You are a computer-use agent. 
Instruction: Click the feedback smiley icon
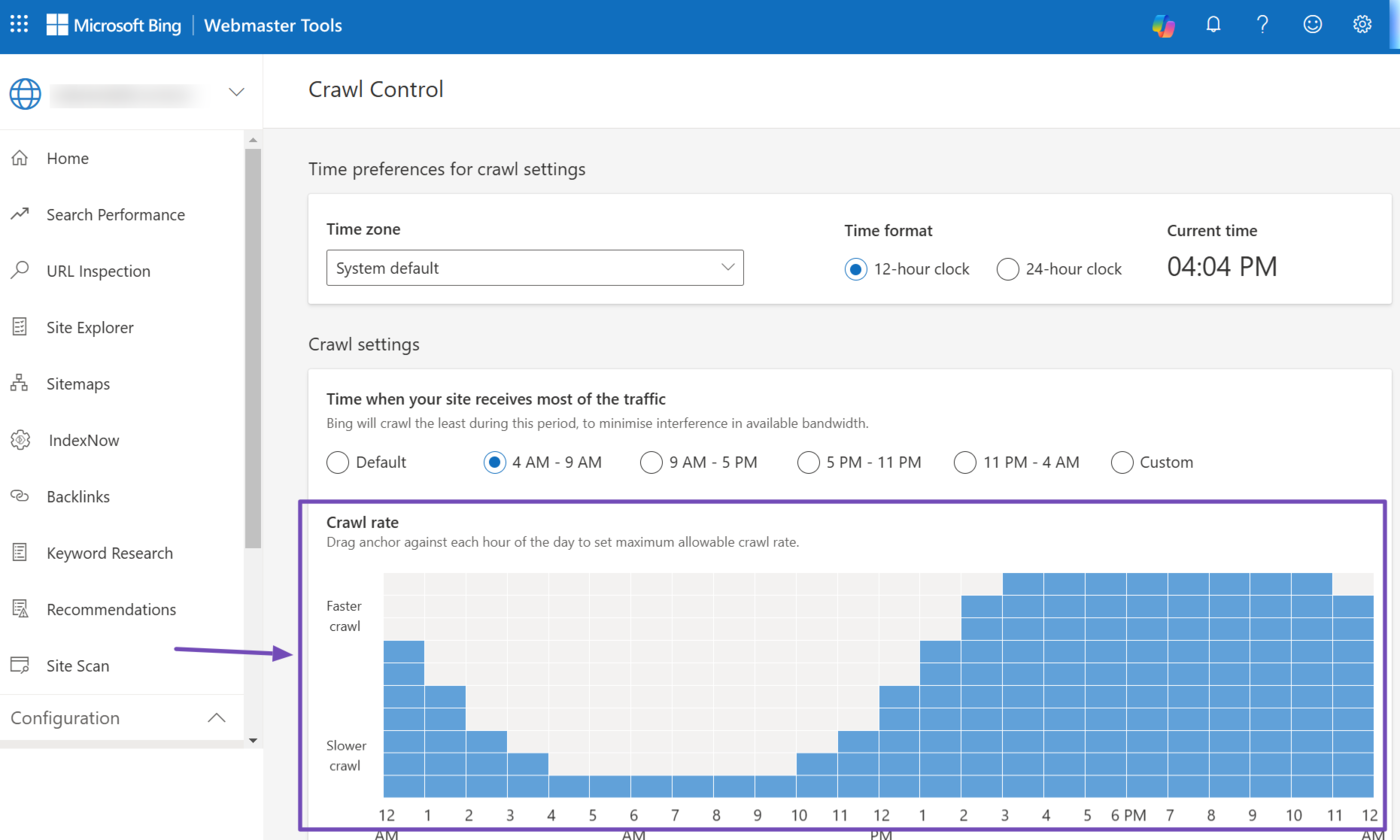point(1313,25)
